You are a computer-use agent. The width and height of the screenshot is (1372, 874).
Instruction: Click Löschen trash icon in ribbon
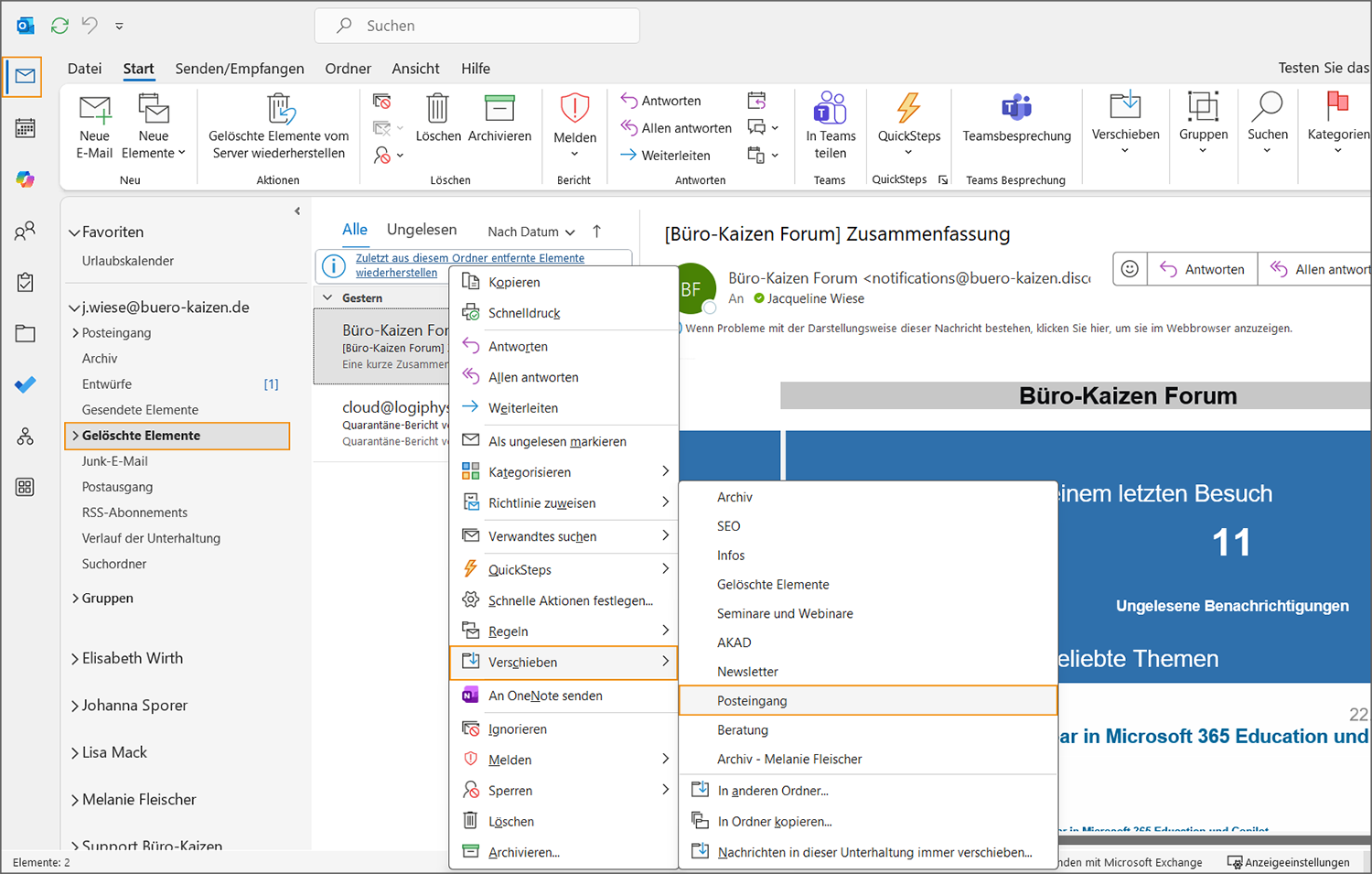tap(438, 109)
